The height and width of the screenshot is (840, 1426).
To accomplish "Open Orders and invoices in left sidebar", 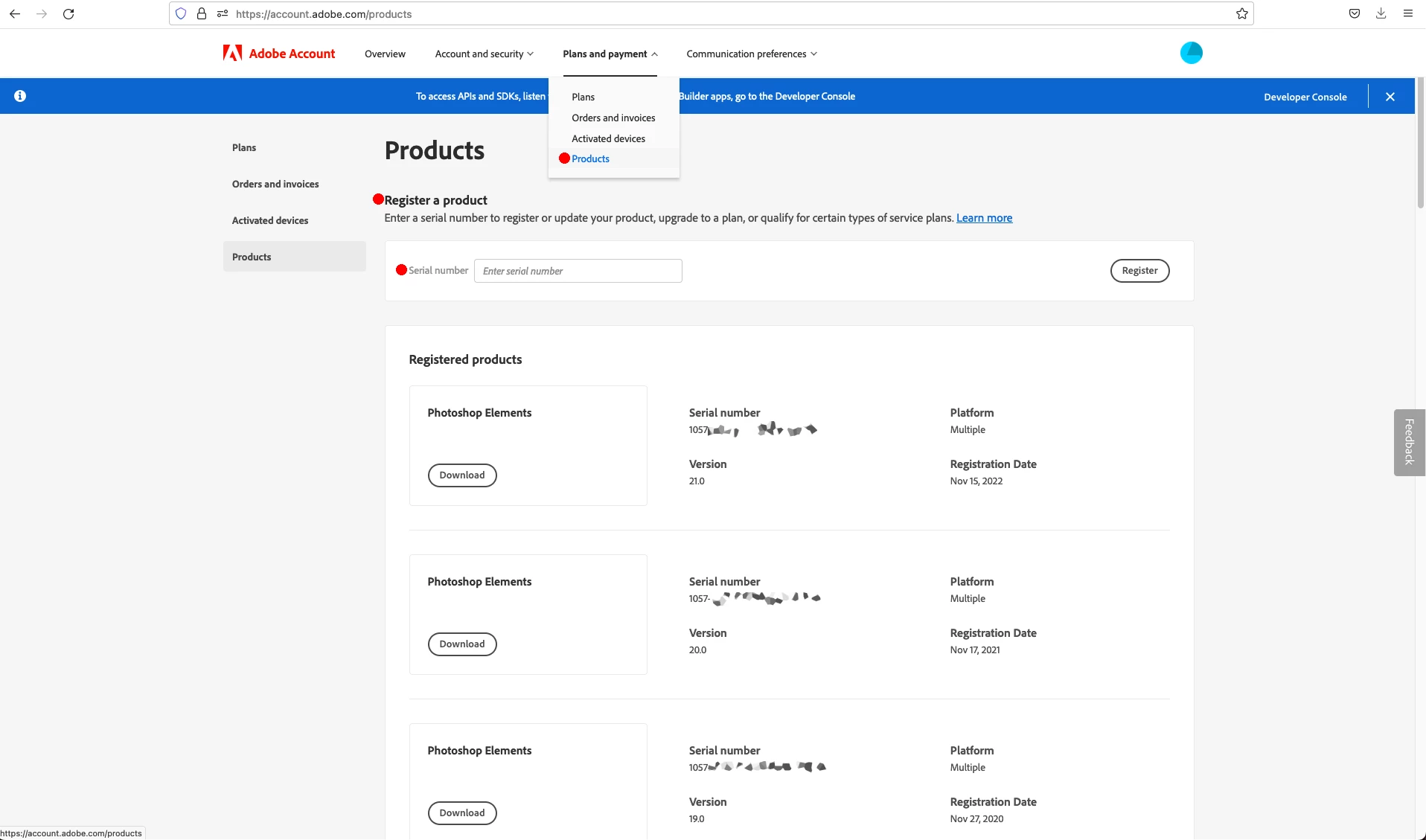I will (275, 184).
